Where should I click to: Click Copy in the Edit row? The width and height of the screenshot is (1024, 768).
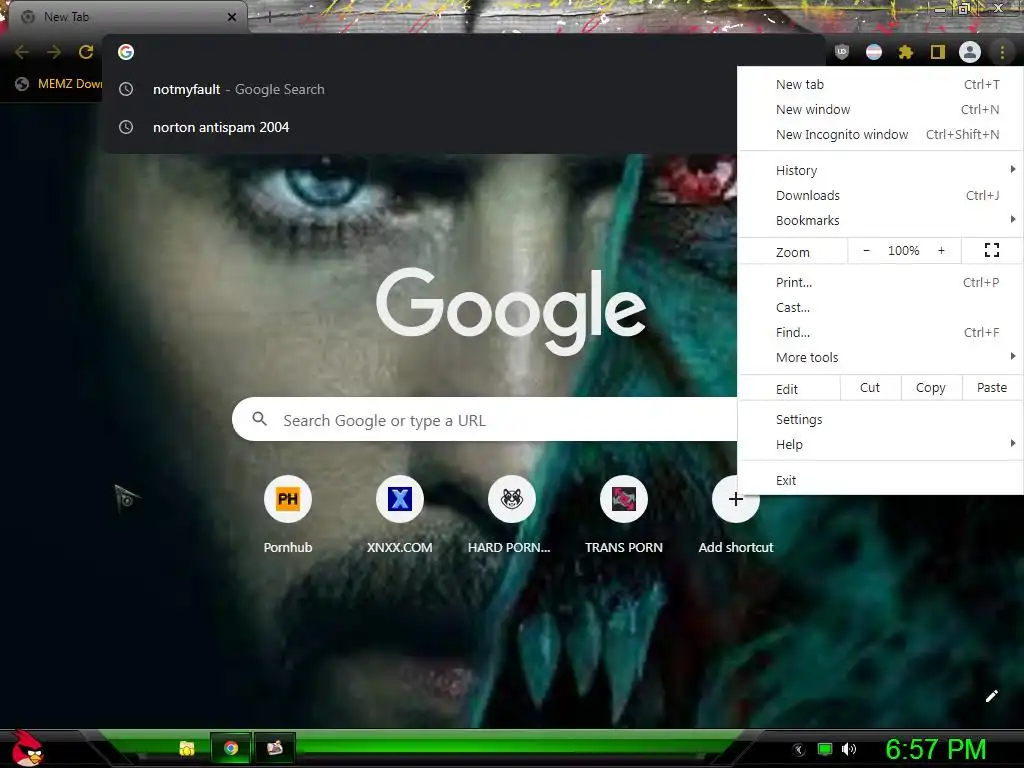[x=931, y=388]
